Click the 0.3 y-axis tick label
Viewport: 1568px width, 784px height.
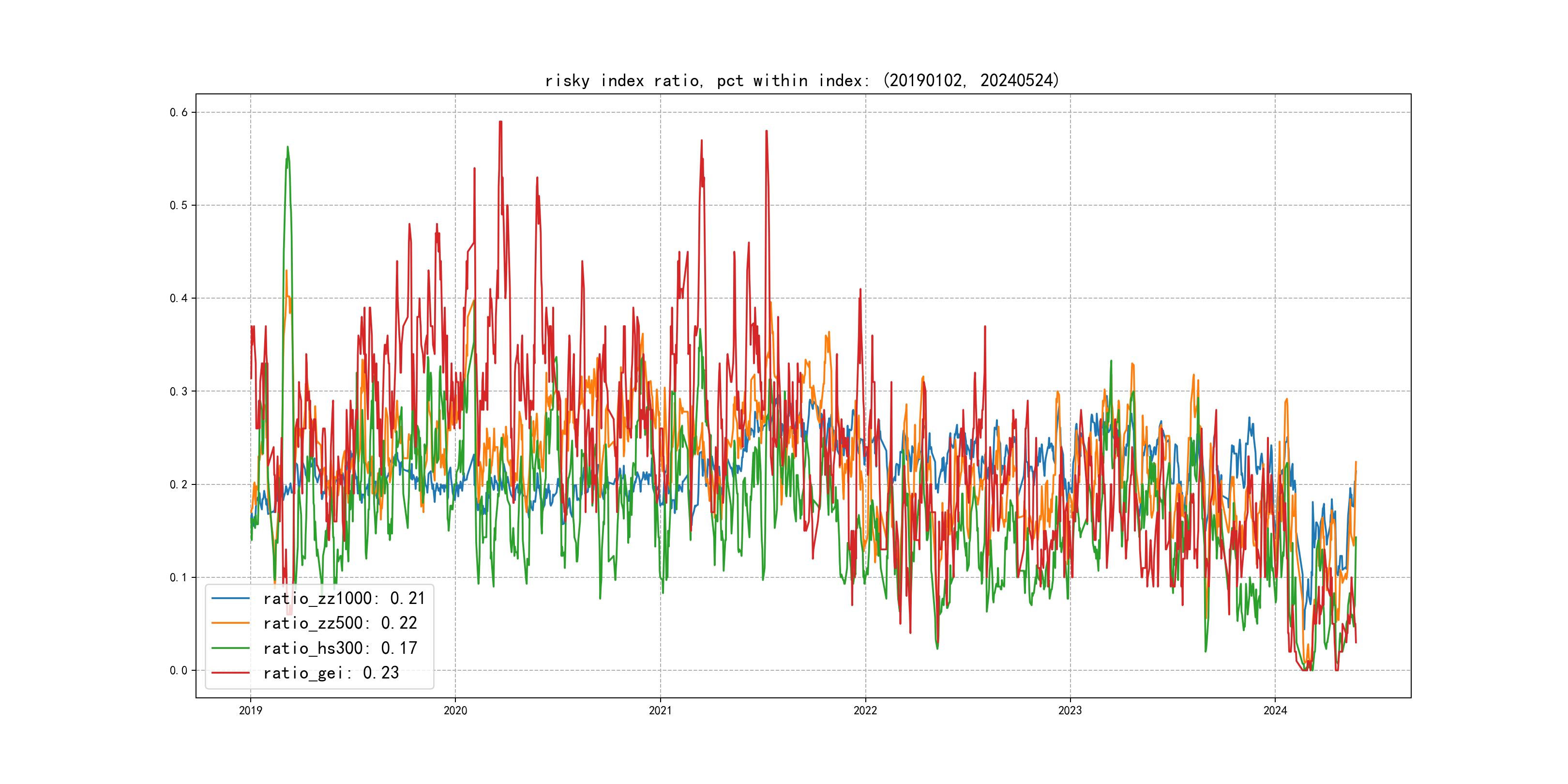[x=179, y=392]
